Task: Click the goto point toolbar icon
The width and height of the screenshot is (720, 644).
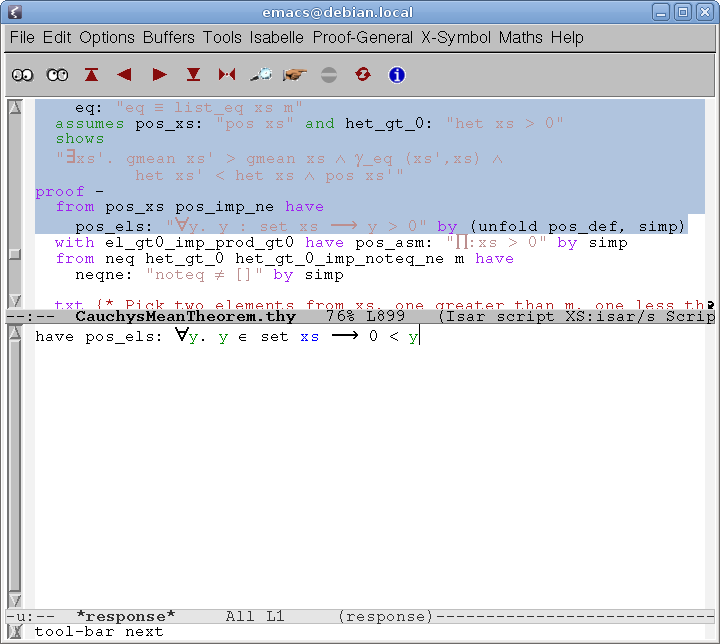Action: pos(227,75)
